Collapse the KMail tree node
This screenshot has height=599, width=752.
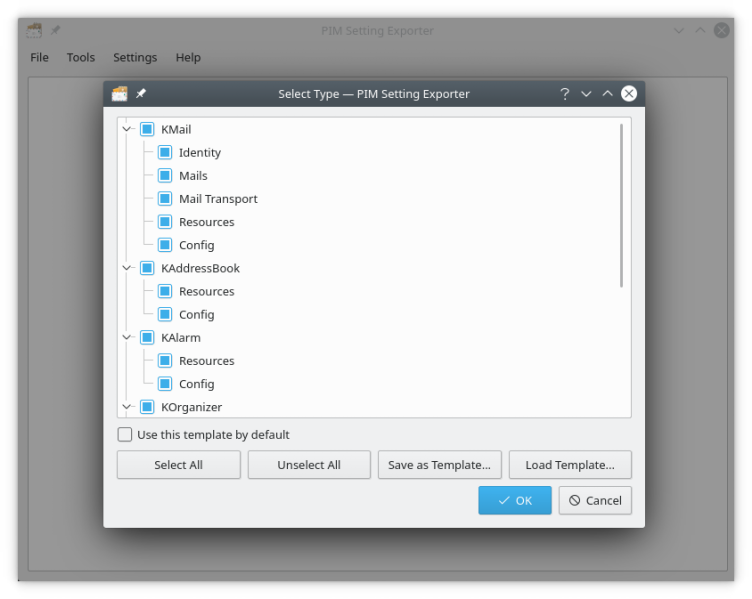127,130
